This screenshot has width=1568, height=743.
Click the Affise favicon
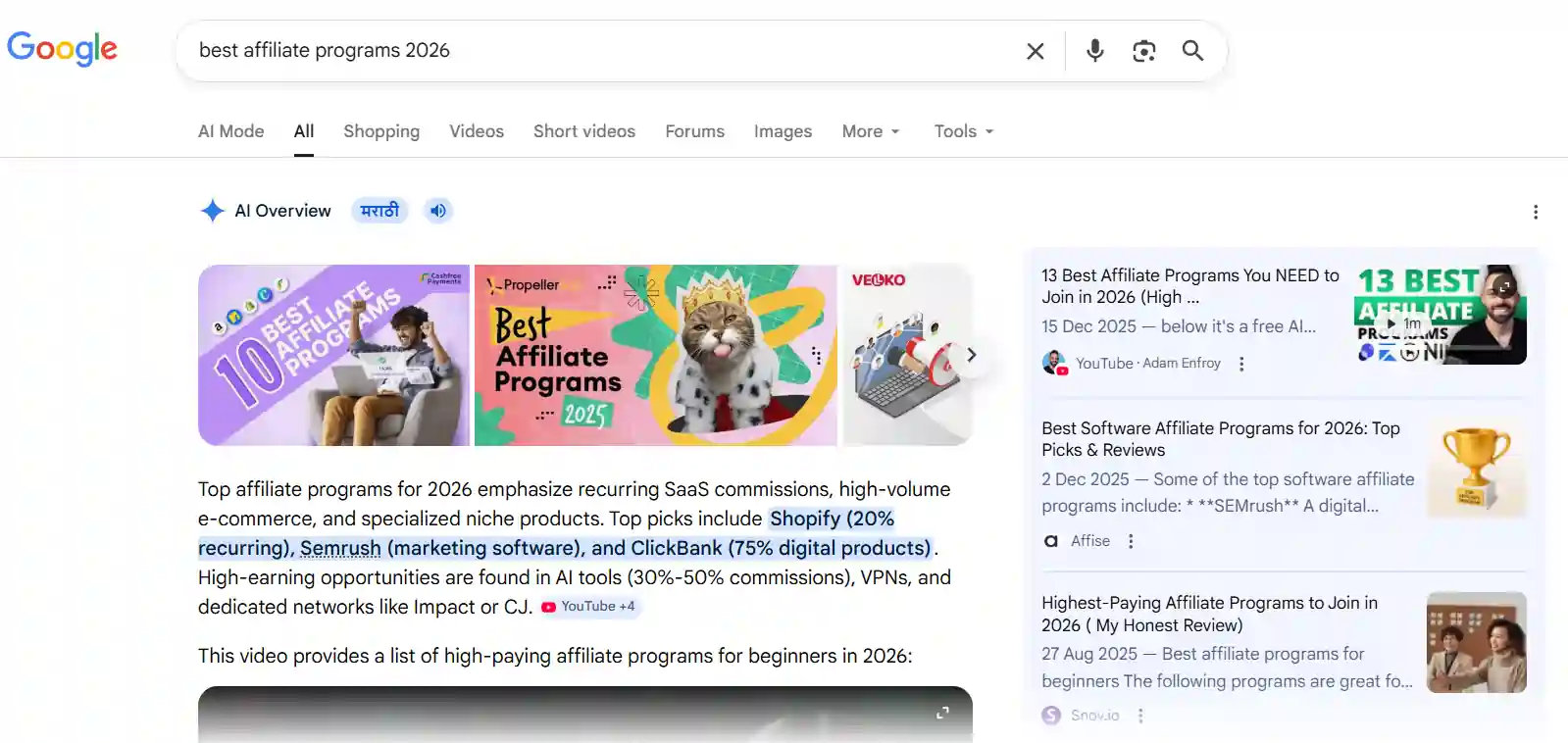pyautogui.click(x=1051, y=541)
